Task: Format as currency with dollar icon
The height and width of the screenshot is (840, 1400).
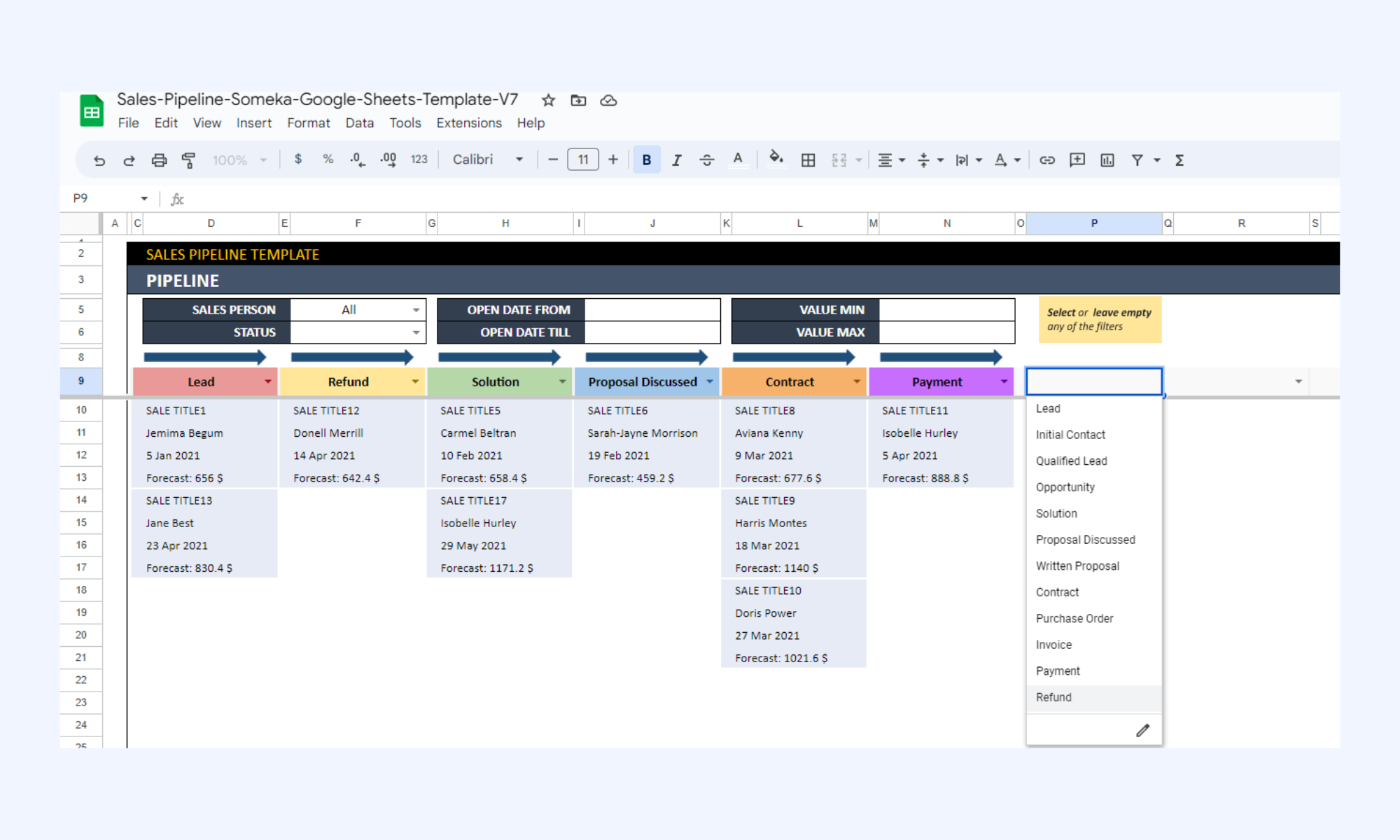Action: (x=298, y=160)
